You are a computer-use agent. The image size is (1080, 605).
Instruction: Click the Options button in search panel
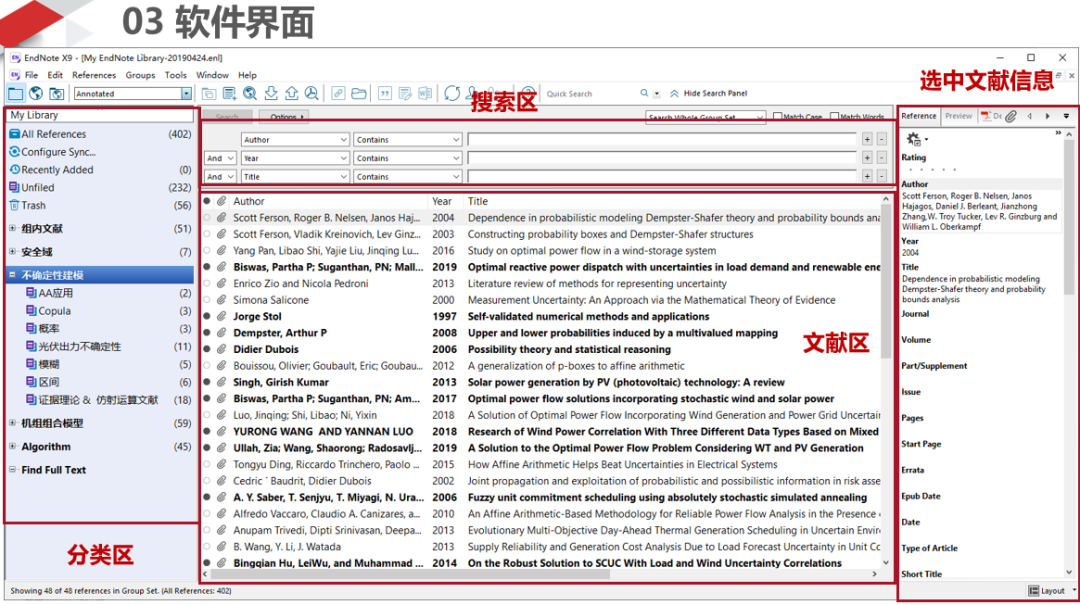[x=284, y=117]
